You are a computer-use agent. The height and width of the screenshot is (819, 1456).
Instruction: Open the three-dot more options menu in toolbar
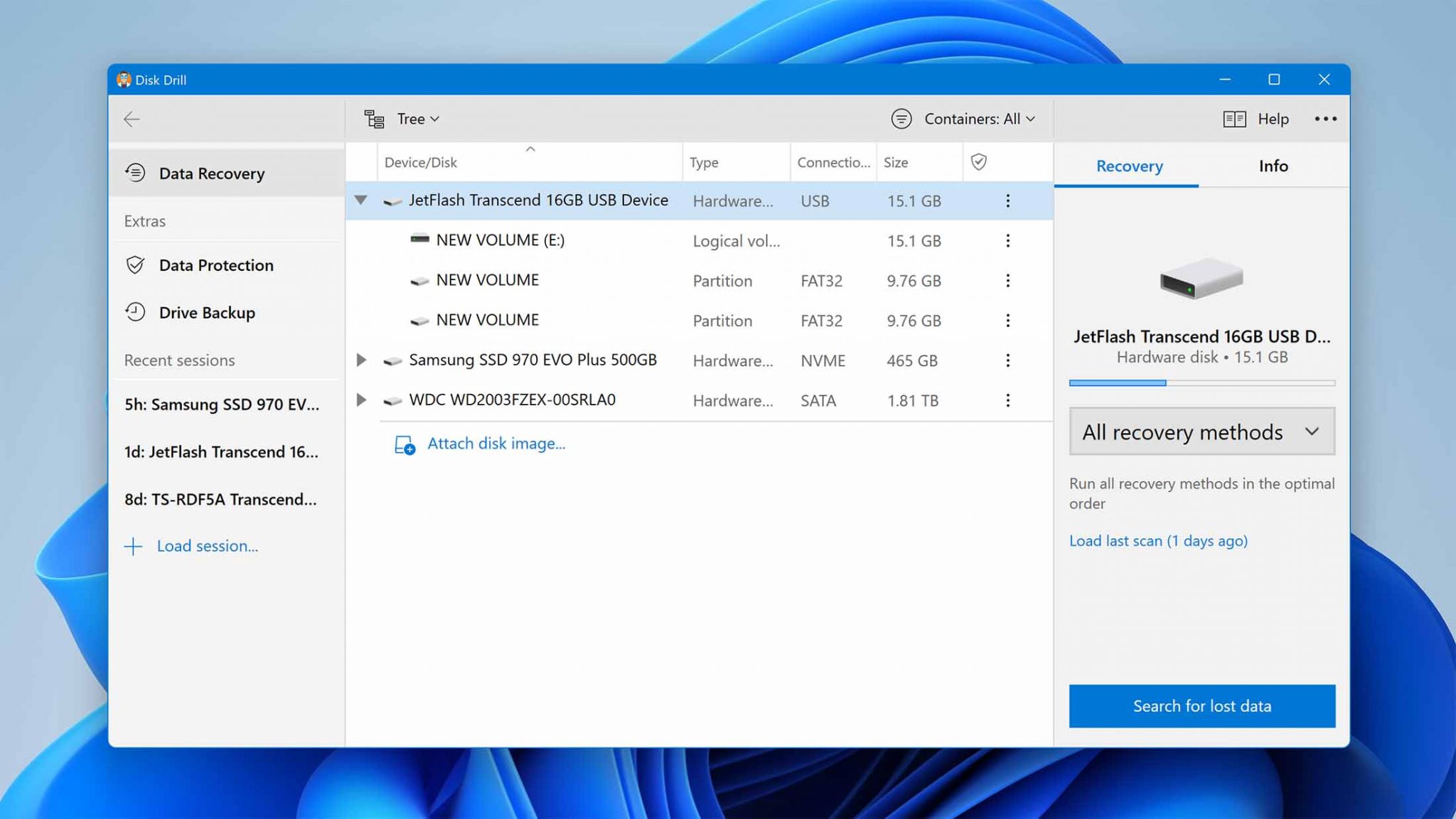click(1325, 119)
